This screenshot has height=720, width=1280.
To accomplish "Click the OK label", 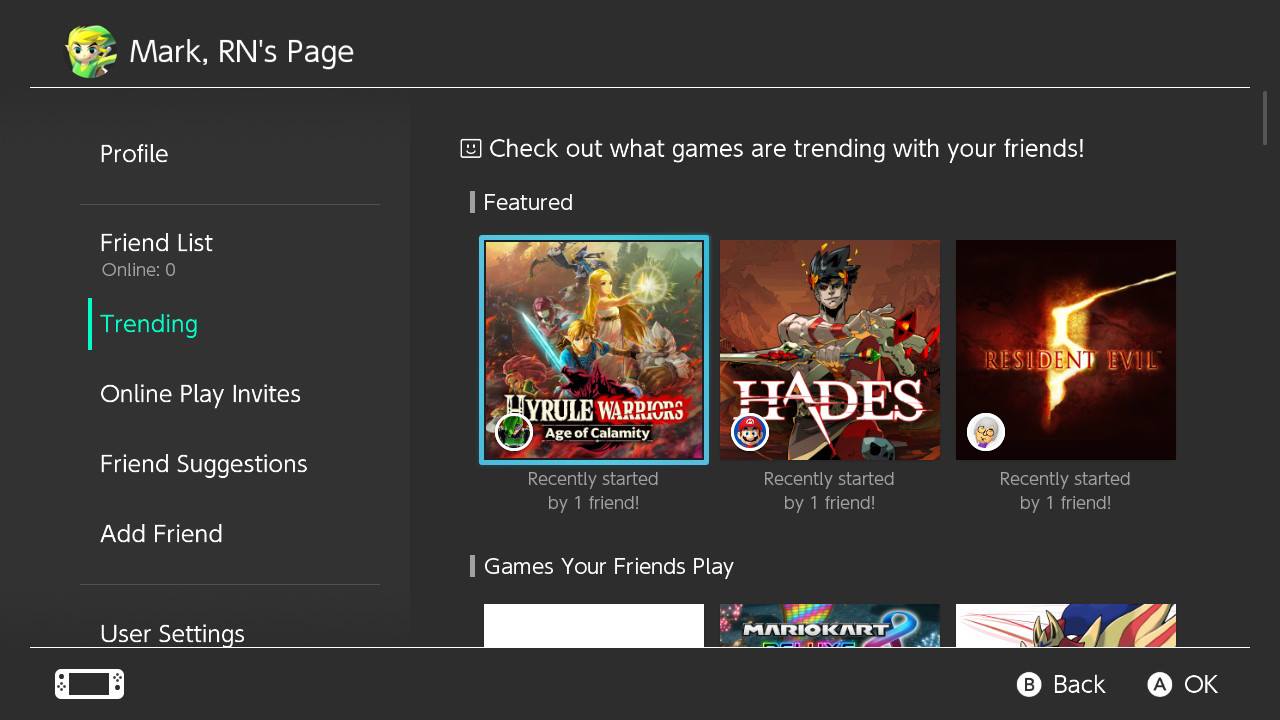I will point(1201,684).
